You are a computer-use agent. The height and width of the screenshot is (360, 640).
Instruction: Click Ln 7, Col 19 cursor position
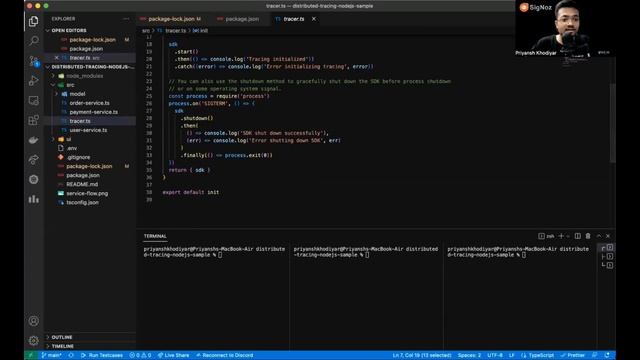(x=422, y=355)
